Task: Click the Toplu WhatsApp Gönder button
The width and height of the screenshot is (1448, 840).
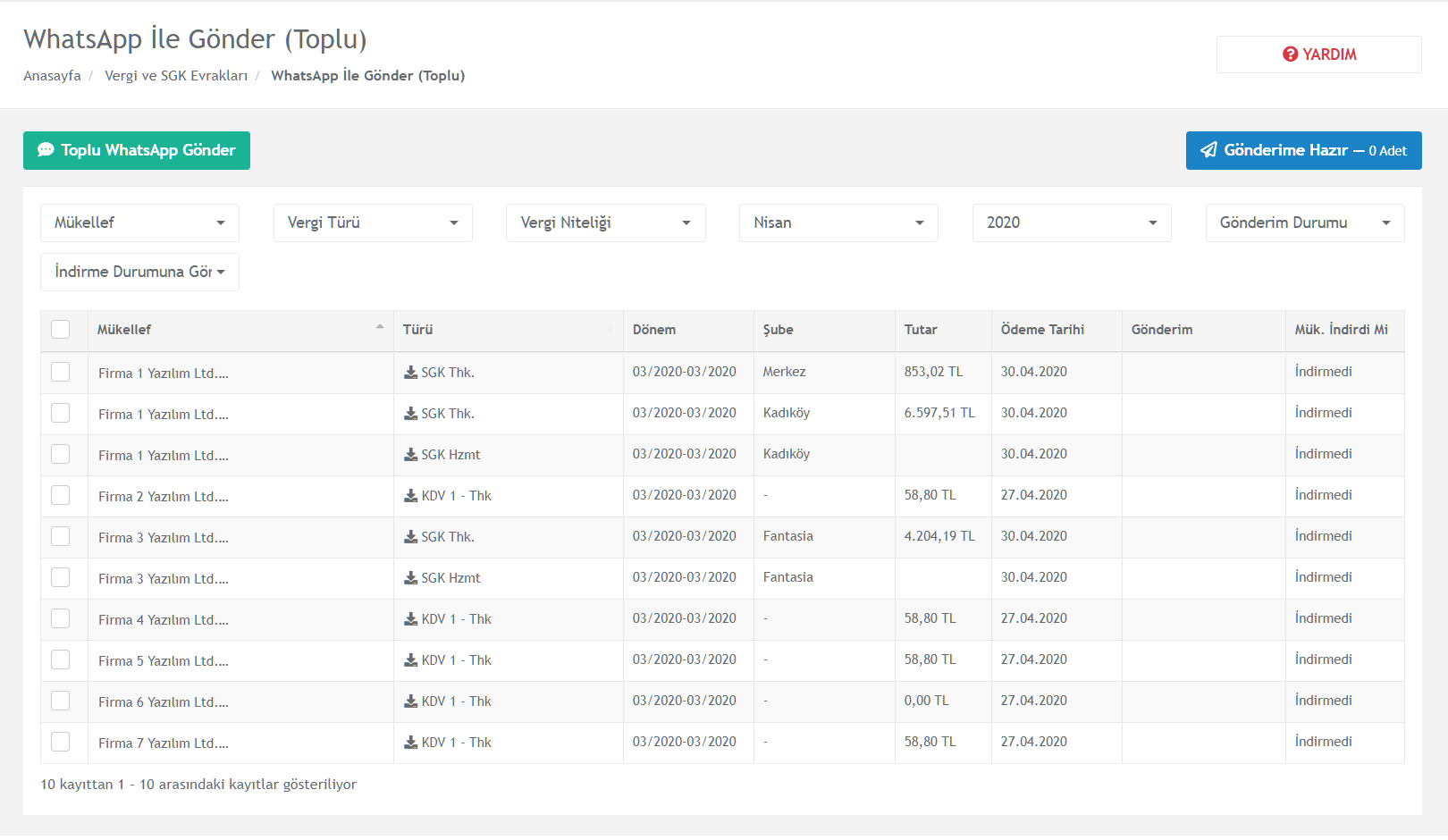Action: 137,150
